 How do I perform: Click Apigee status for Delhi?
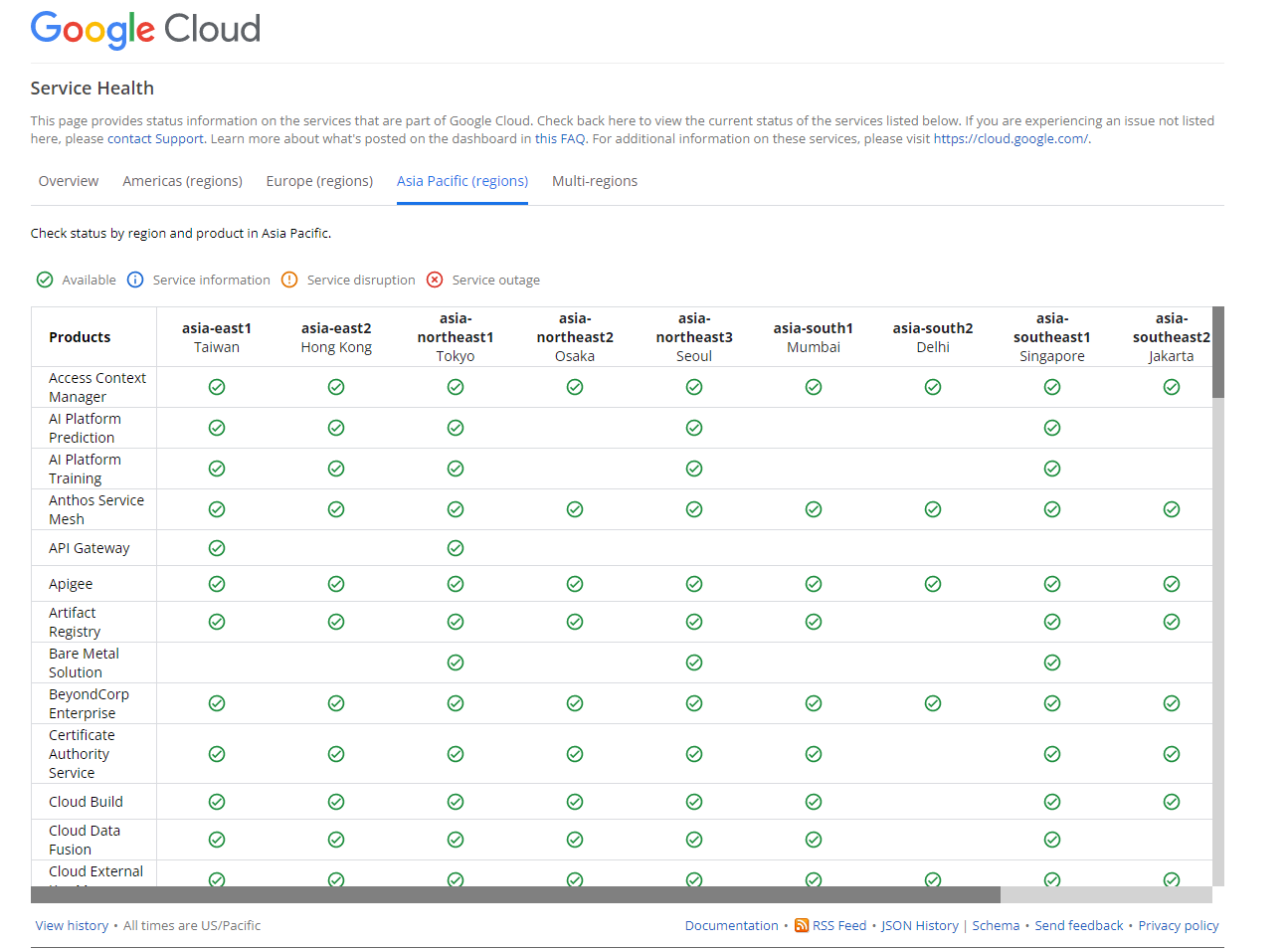pyautogui.click(x=933, y=584)
